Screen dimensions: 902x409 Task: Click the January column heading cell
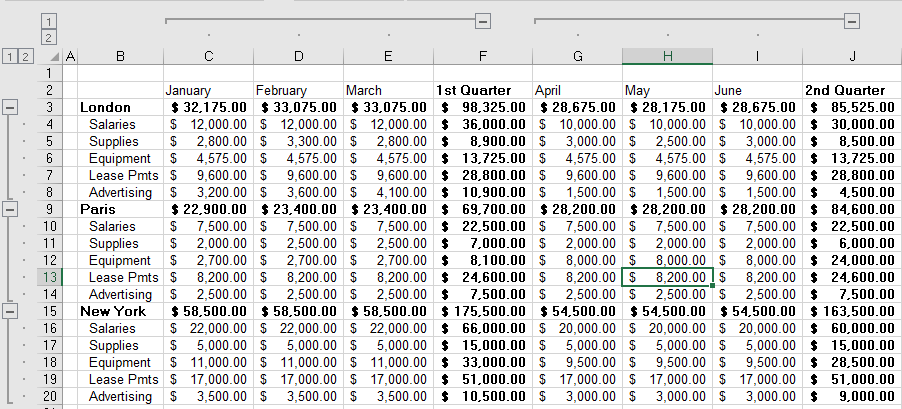pos(208,90)
